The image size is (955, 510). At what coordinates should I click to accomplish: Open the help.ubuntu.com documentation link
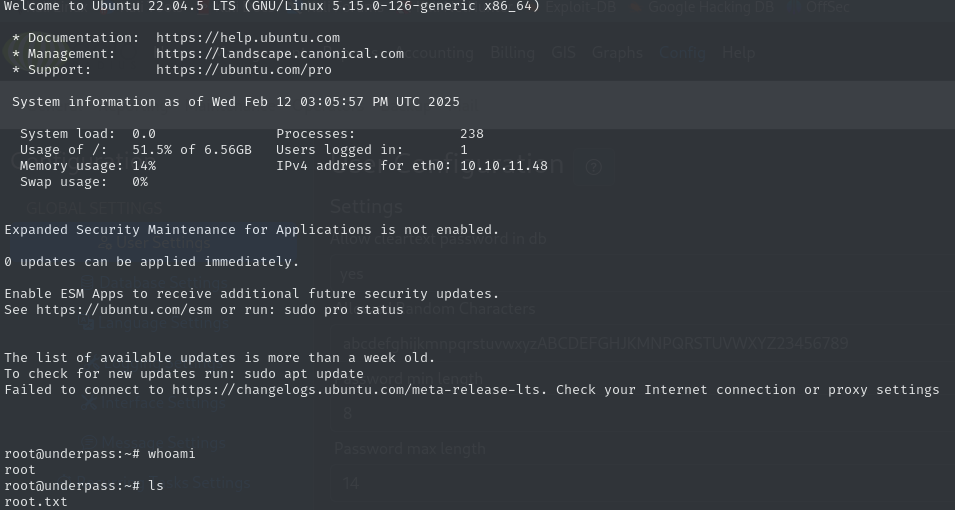(x=248, y=38)
